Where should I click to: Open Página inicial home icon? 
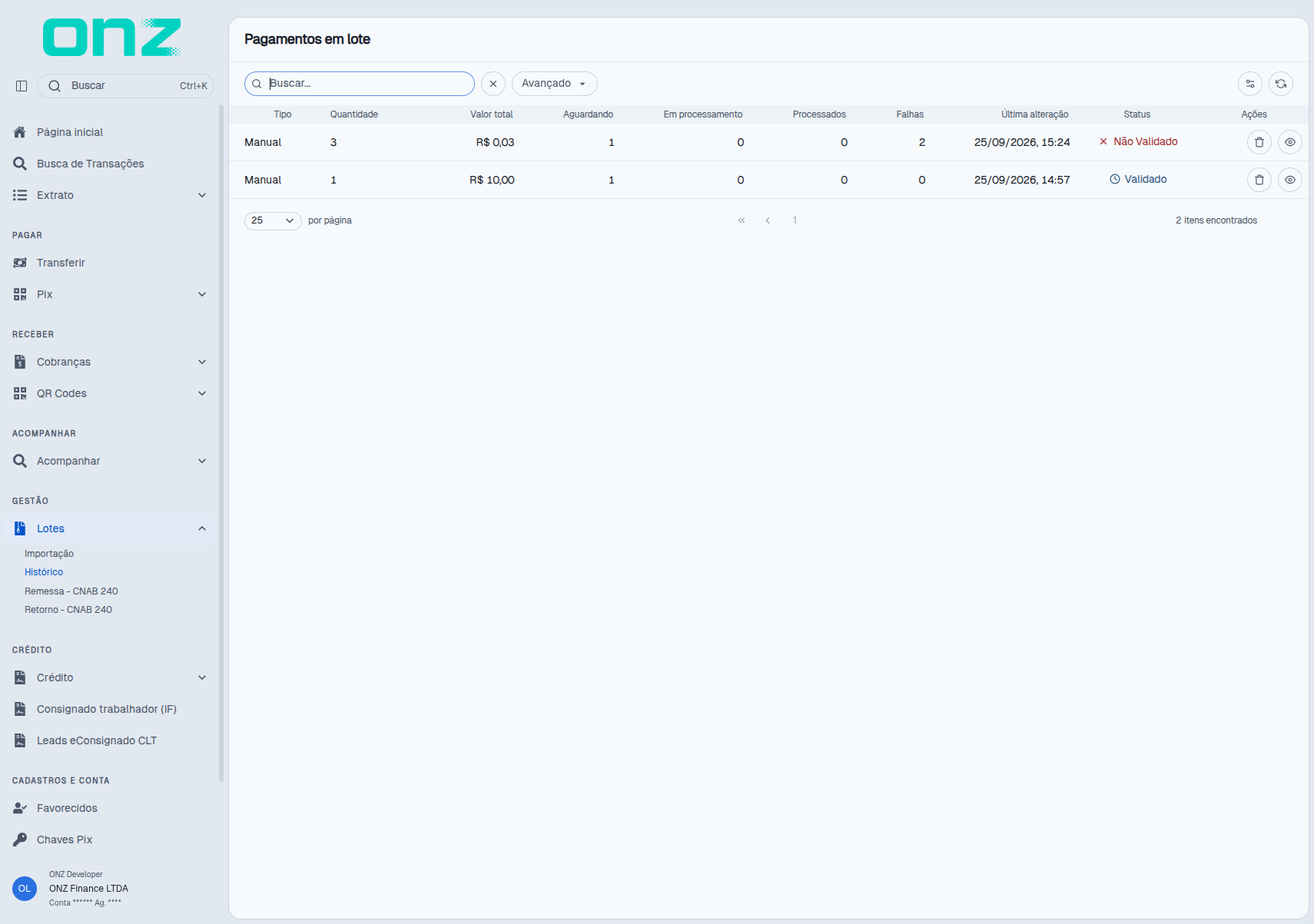point(20,132)
